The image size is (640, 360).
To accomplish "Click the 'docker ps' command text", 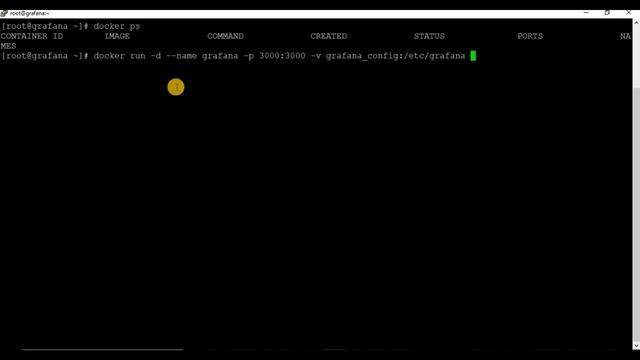I will click(x=117, y=26).
